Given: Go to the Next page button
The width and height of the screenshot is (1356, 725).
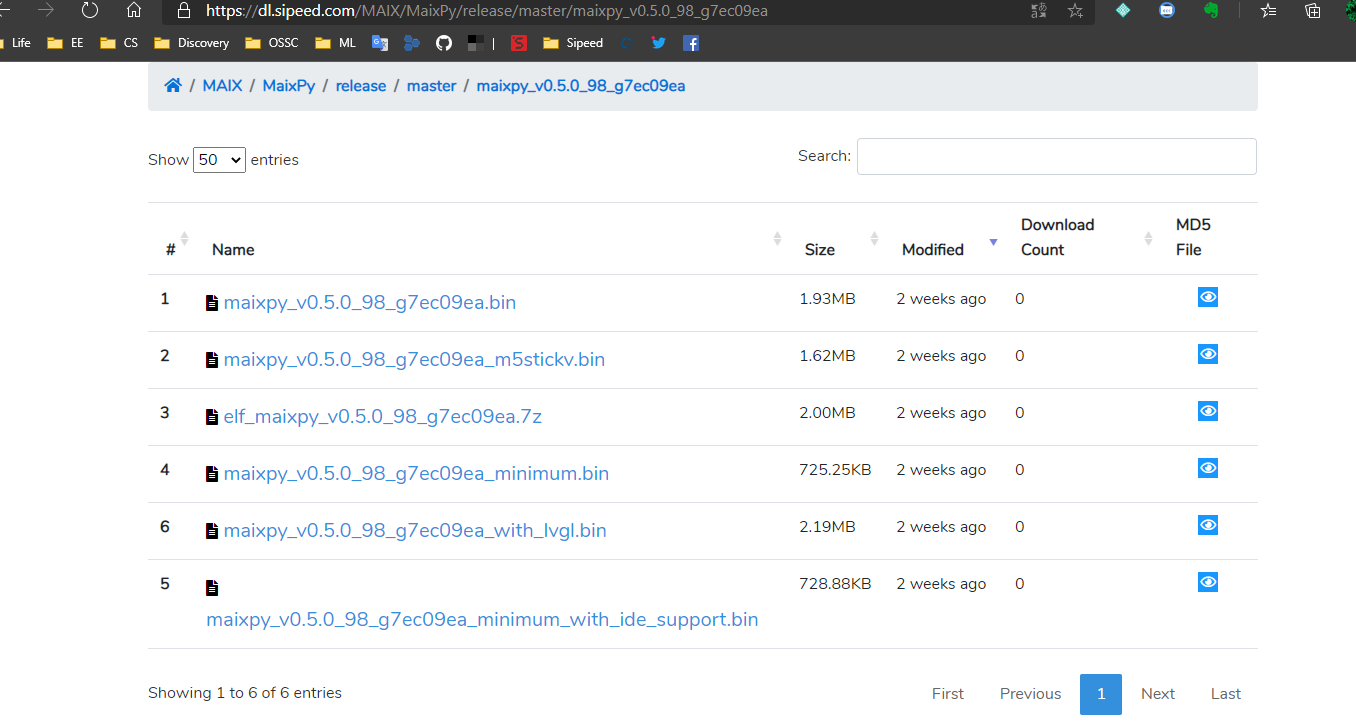Looking at the screenshot, I should pos(1157,694).
